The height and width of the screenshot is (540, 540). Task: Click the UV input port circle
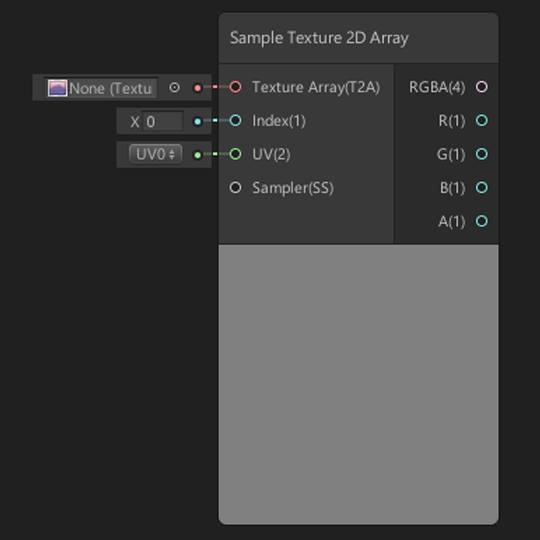pyautogui.click(x=235, y=154)
